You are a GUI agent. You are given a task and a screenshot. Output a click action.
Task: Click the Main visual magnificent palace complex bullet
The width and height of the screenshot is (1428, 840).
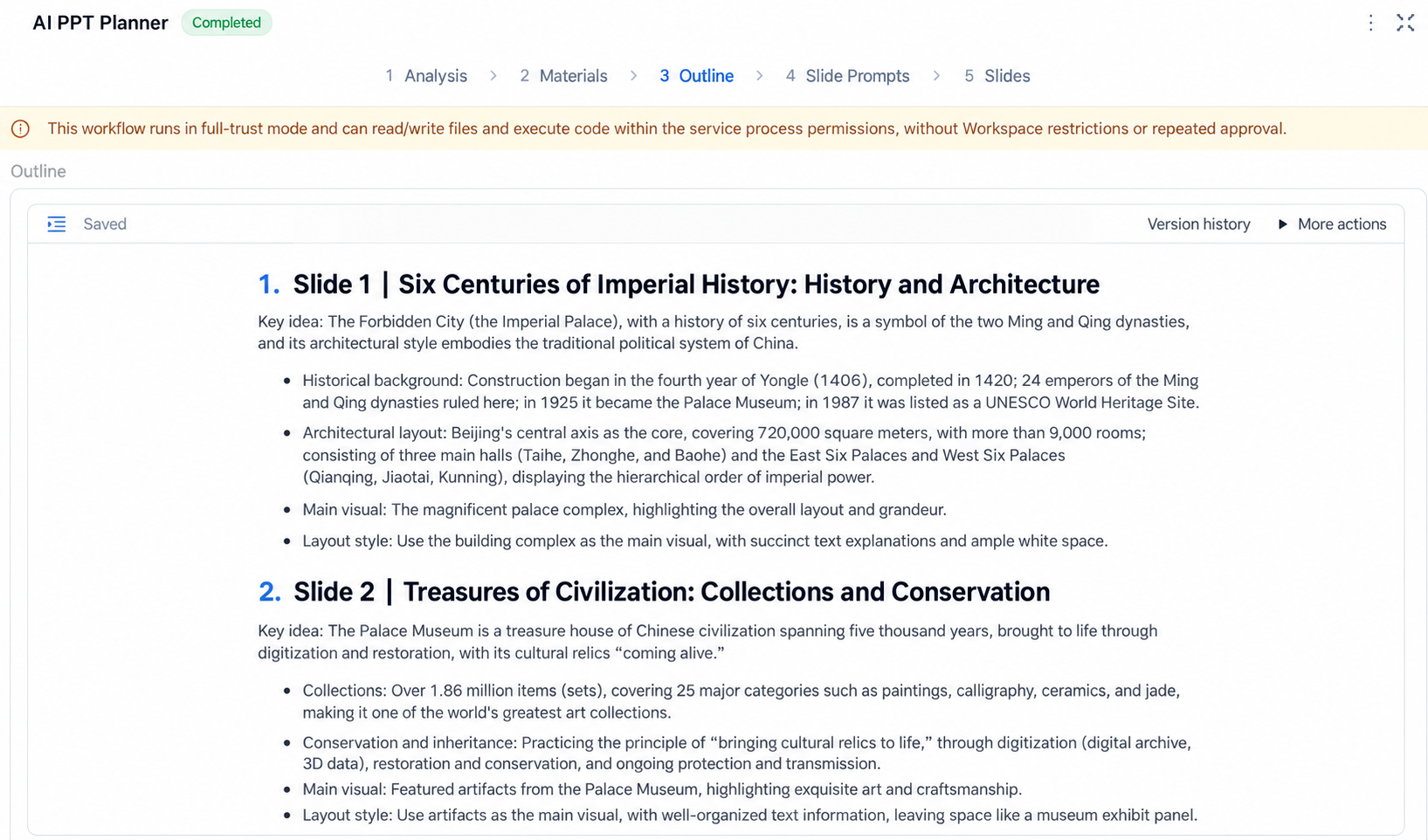coord(624,510)
